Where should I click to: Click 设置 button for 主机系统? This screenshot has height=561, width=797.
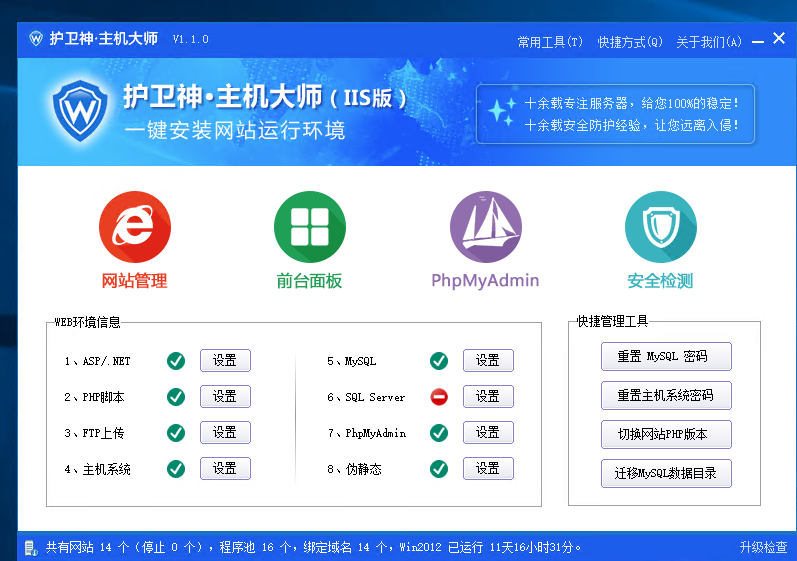tap(225, 468)
